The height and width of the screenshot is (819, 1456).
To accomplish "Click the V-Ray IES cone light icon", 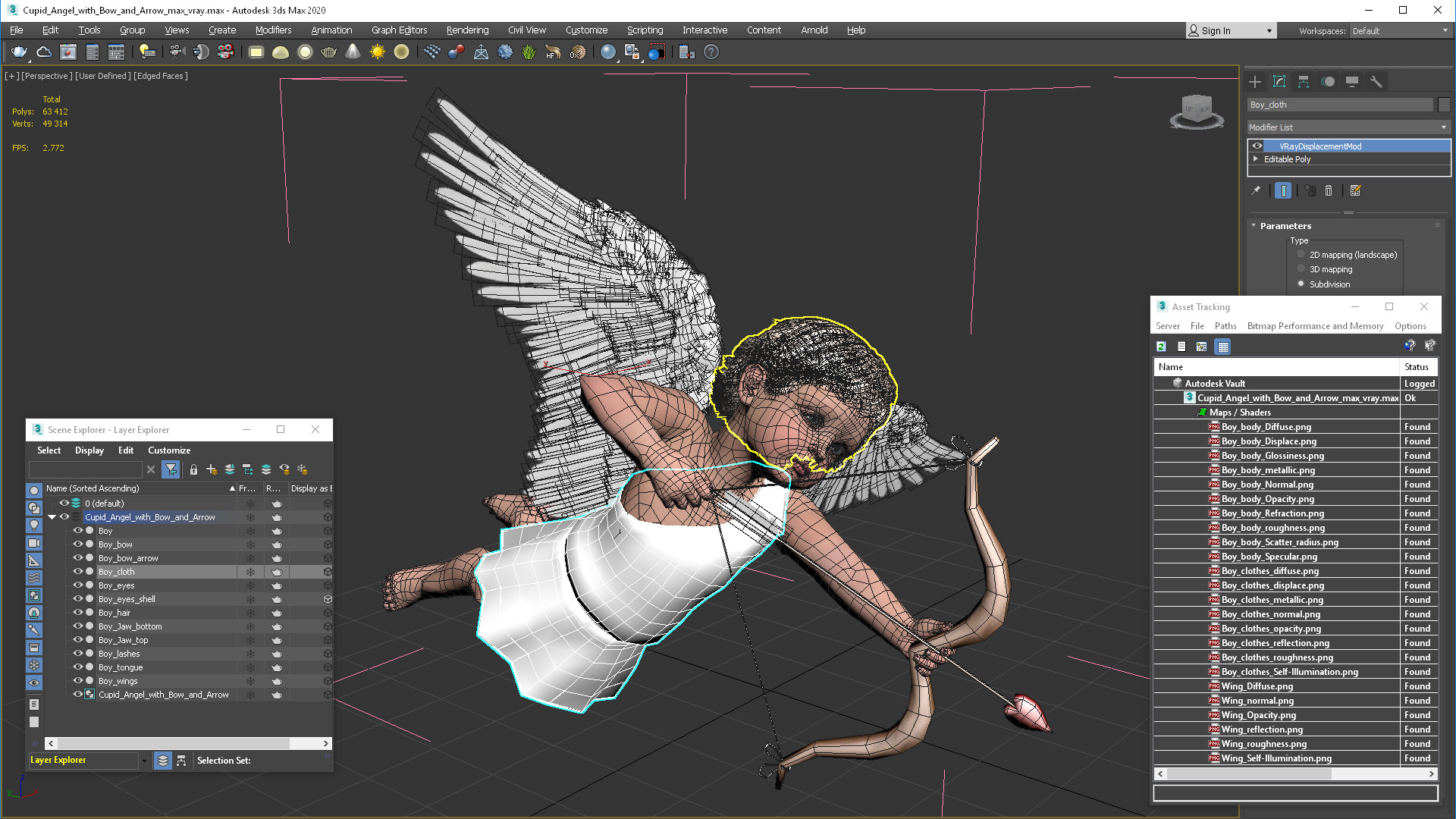I will pos(353,52).
